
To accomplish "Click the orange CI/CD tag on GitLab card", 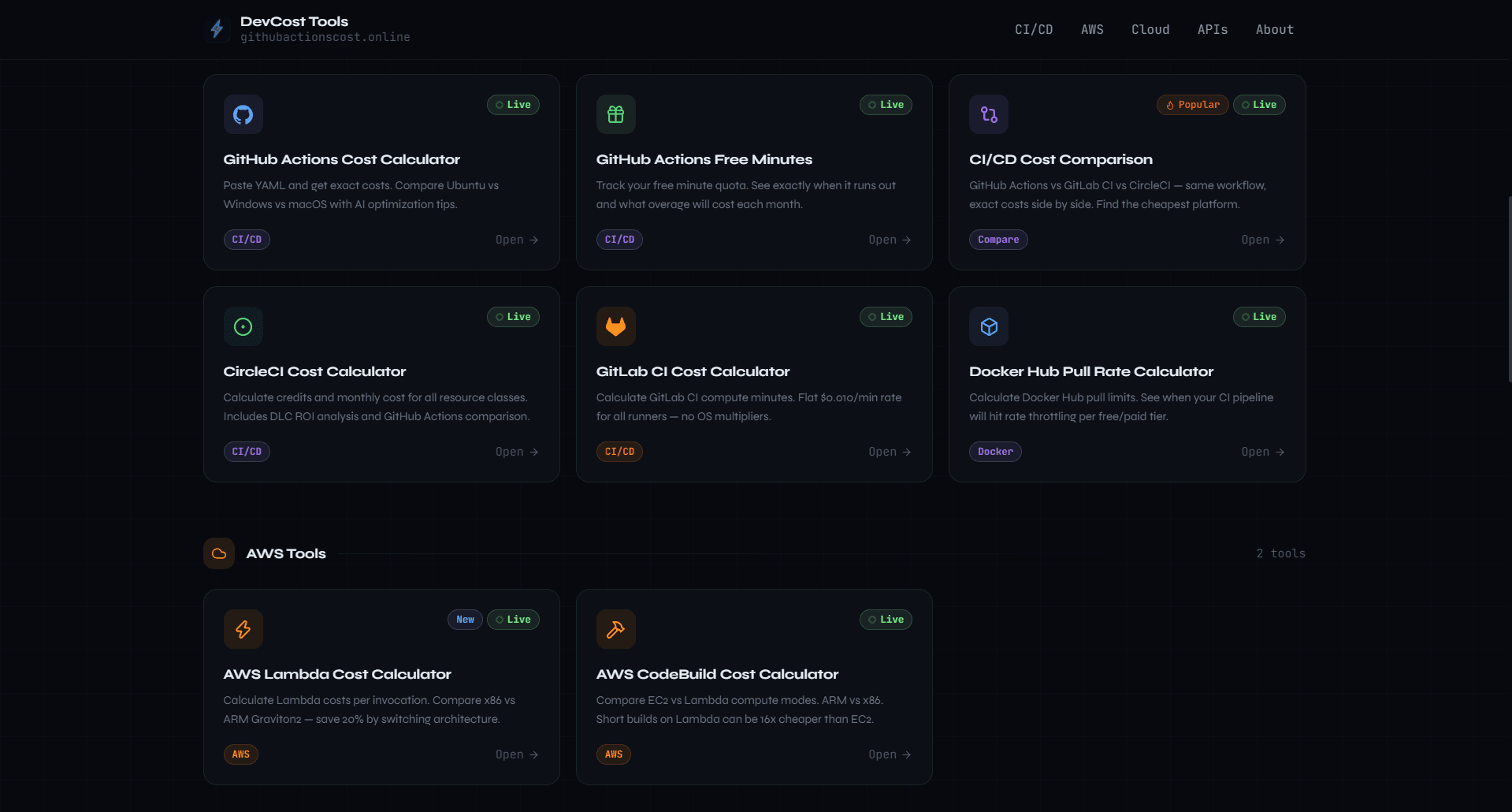I will point(619,452).
